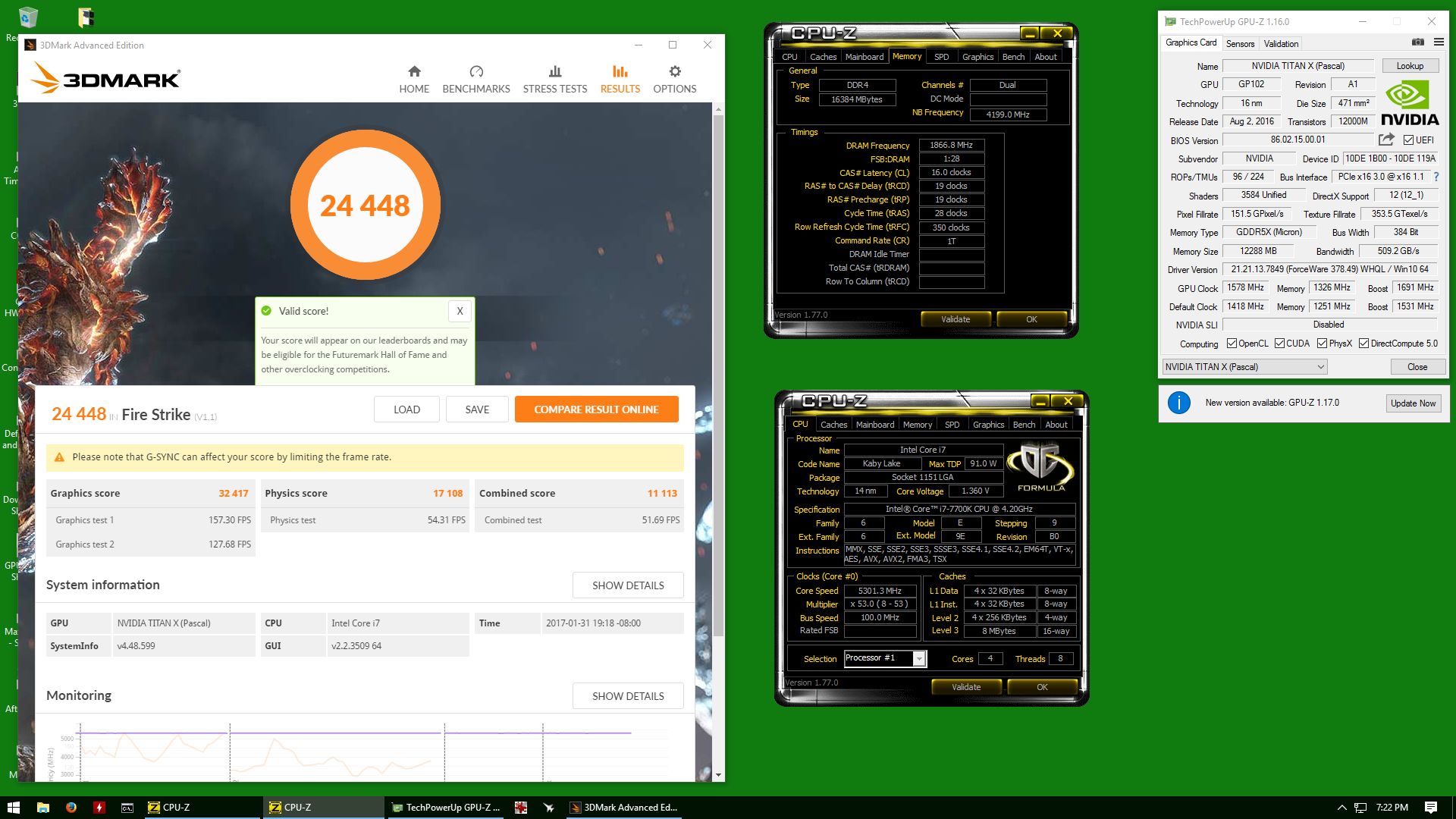This screenshot has height=819, width=1456.
Task: Switch to the Results tab in 3DMark
Action: (x=620, y=80)
